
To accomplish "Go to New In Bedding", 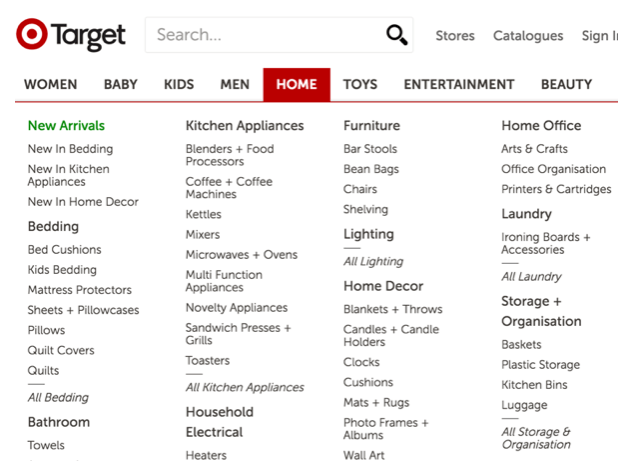I will pyautogui.click(x=70, y=149).
